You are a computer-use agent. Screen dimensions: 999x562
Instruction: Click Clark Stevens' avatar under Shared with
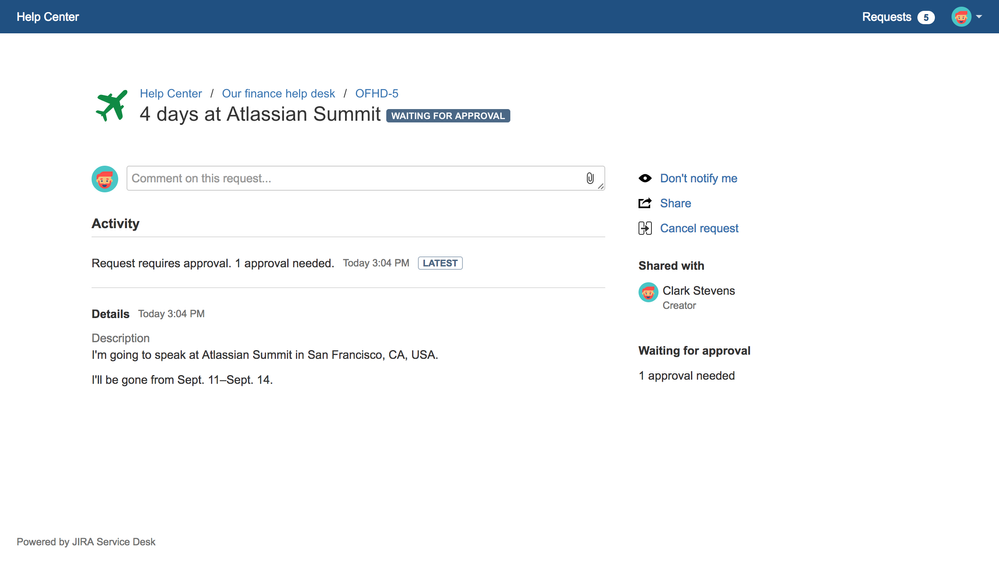click(648, 292)
